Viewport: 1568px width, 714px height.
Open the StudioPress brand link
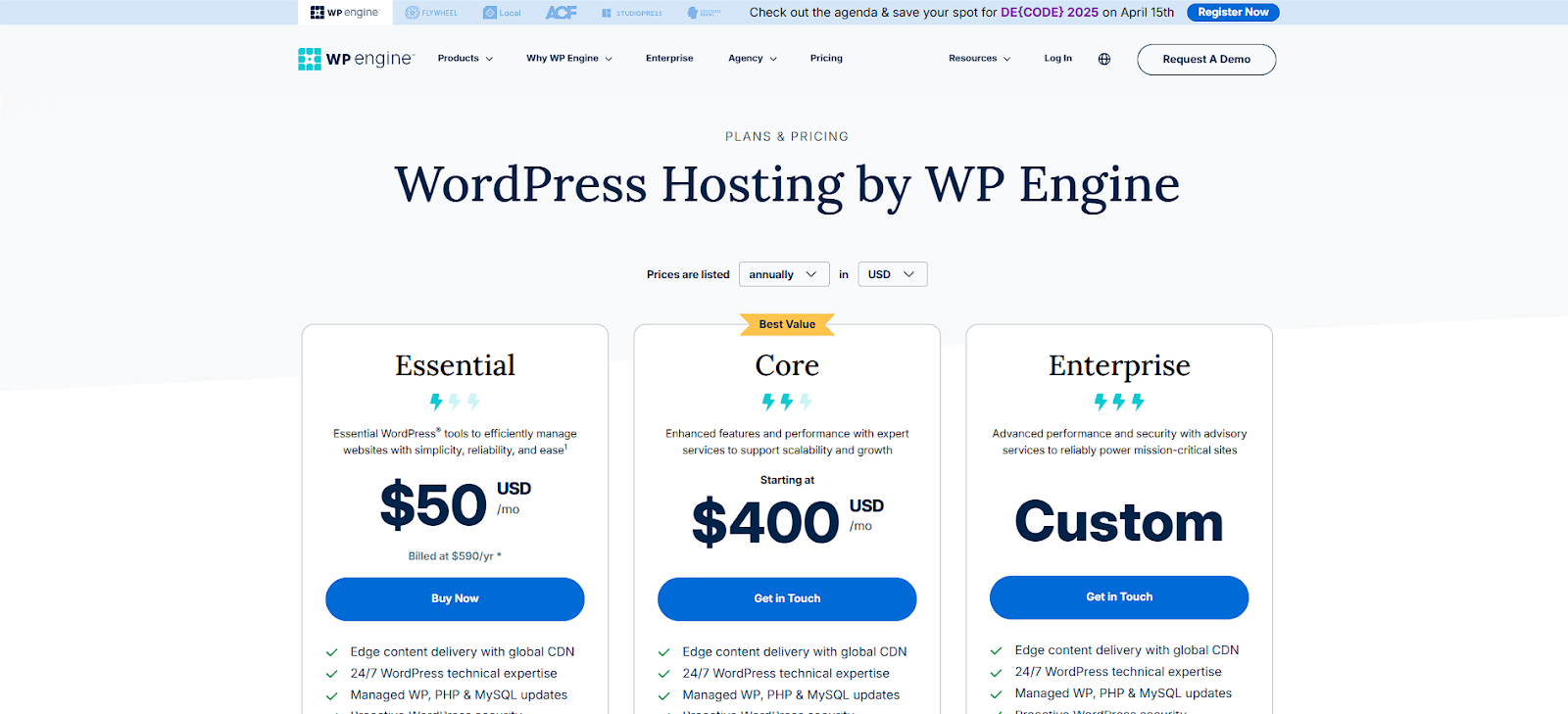point(632,13)
